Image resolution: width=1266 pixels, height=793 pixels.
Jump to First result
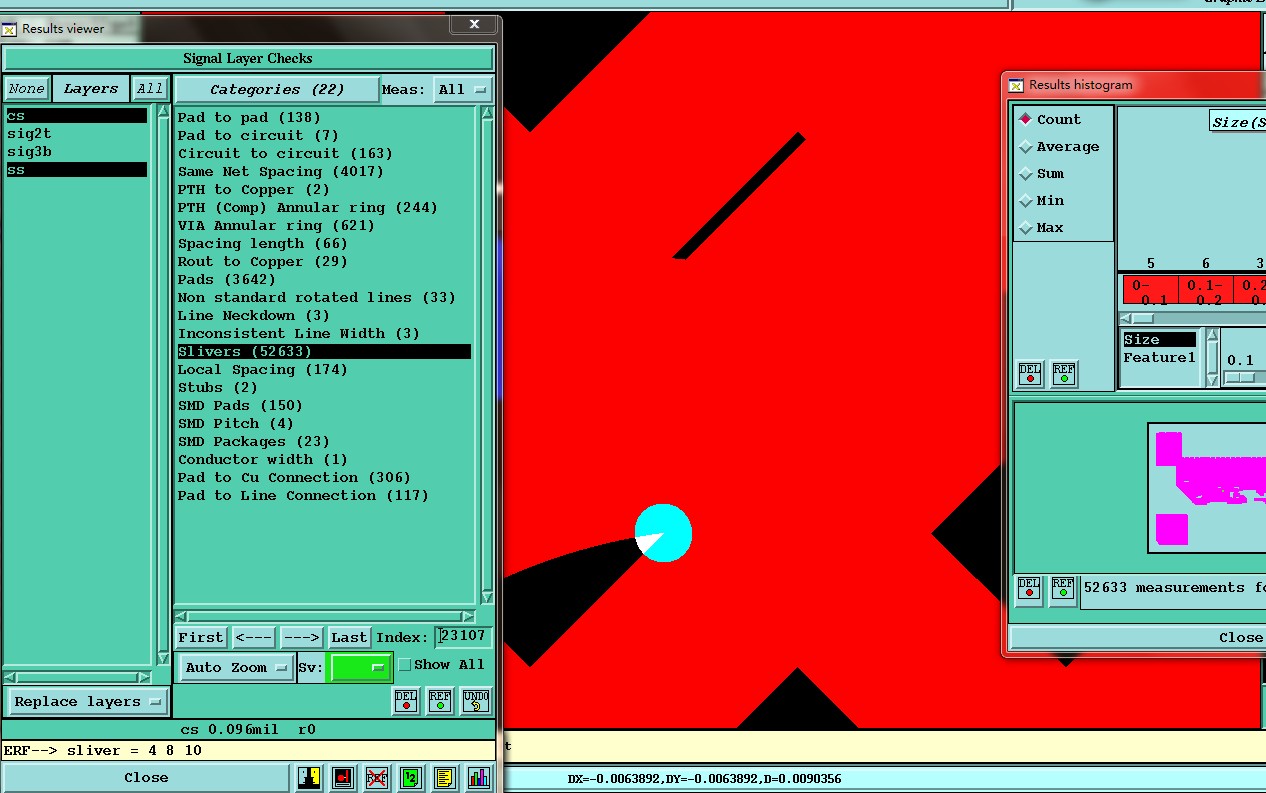(x=201, y=637)
